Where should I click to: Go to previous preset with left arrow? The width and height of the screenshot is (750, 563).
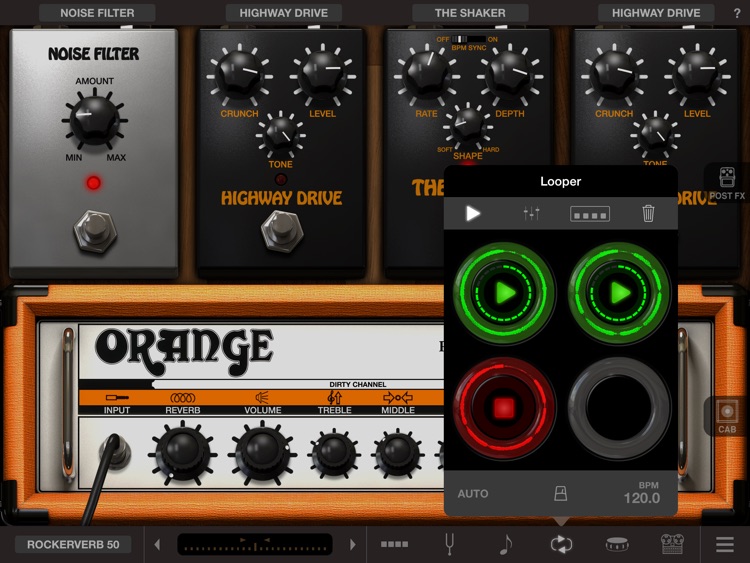point(157,544)
